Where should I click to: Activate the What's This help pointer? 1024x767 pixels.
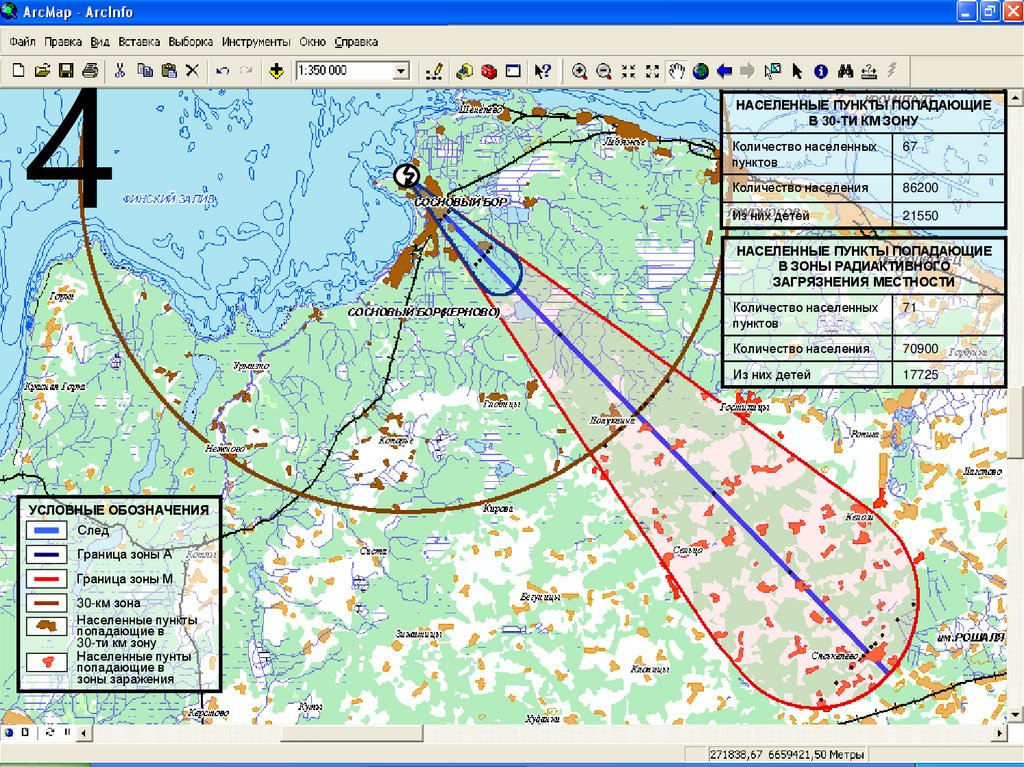click(543, 71)
